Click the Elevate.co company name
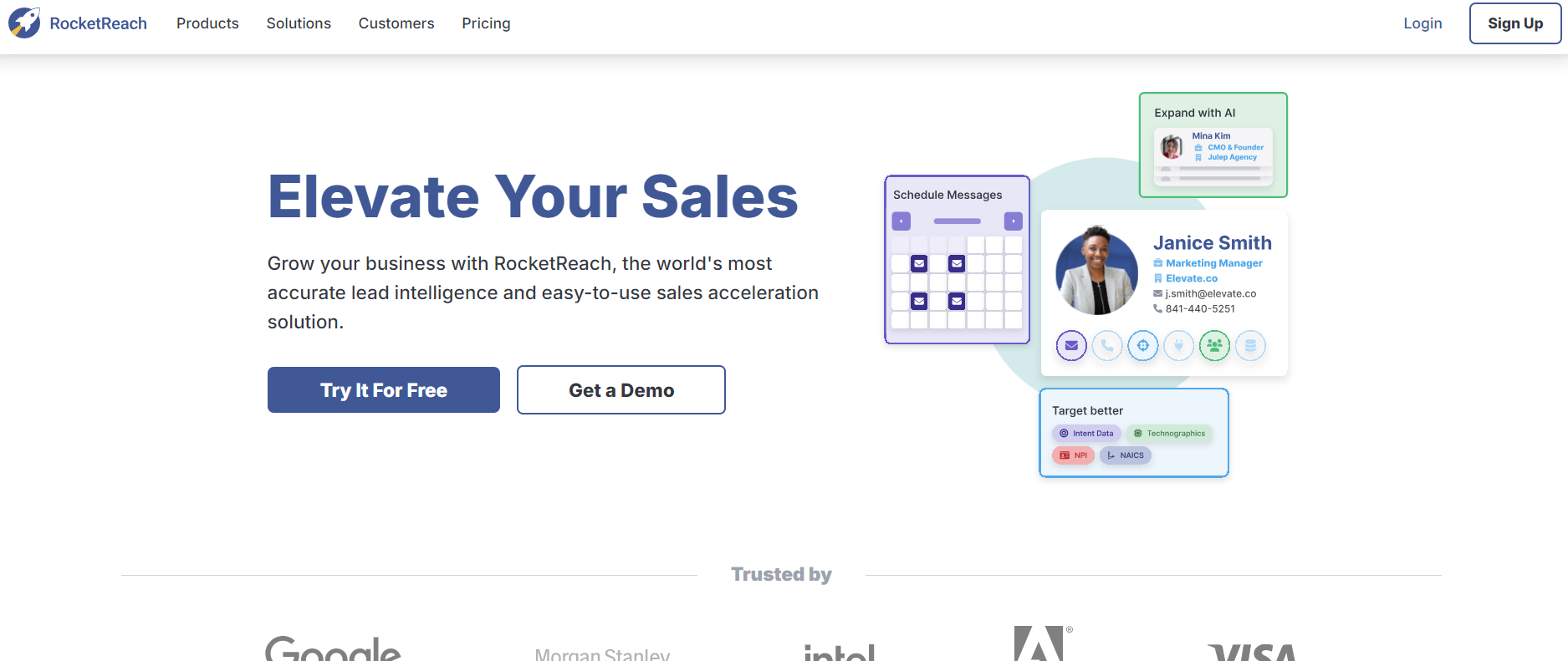 (x=1192, y=278)
